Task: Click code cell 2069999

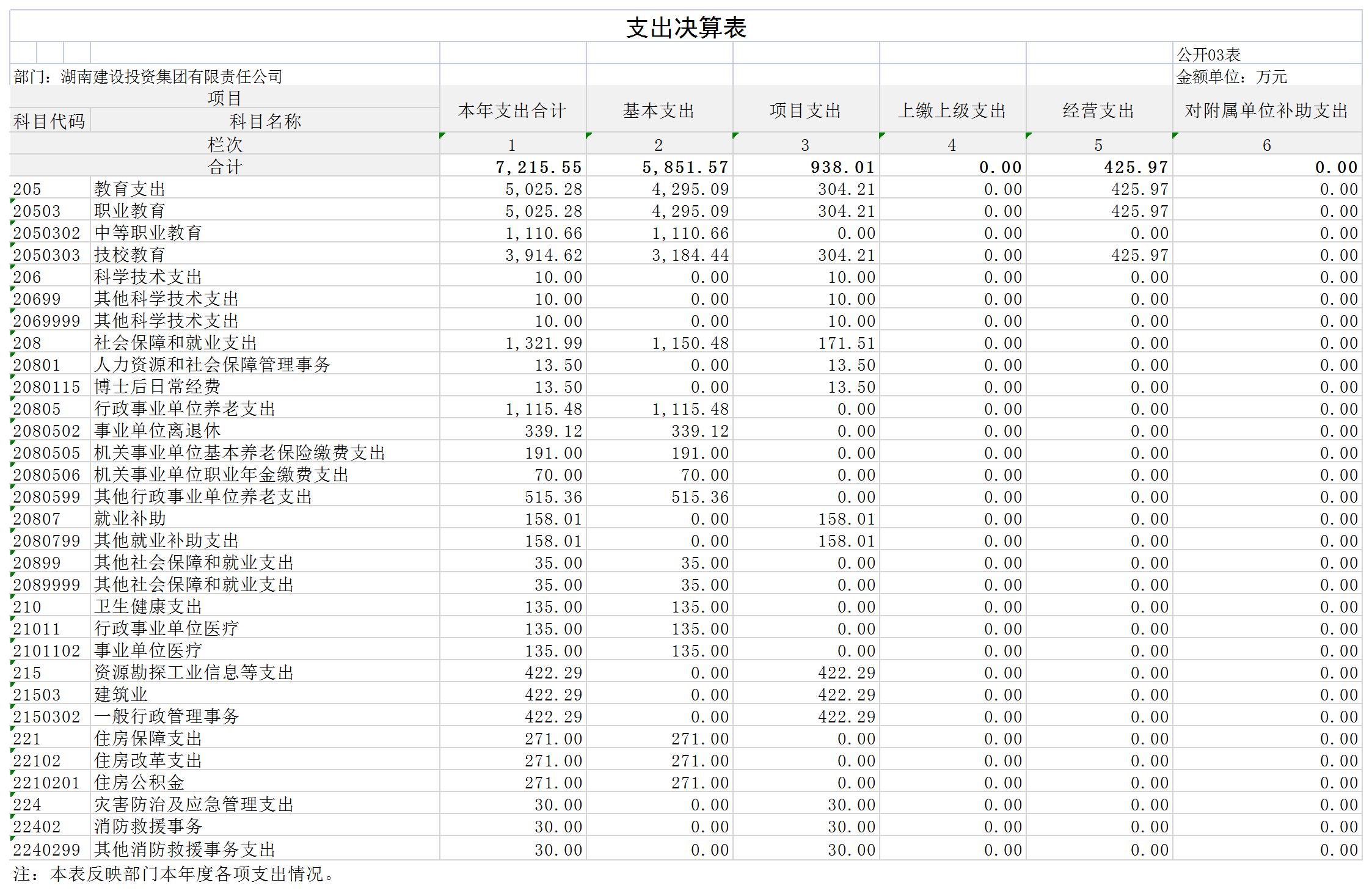Action: click(x=49, y=321)
